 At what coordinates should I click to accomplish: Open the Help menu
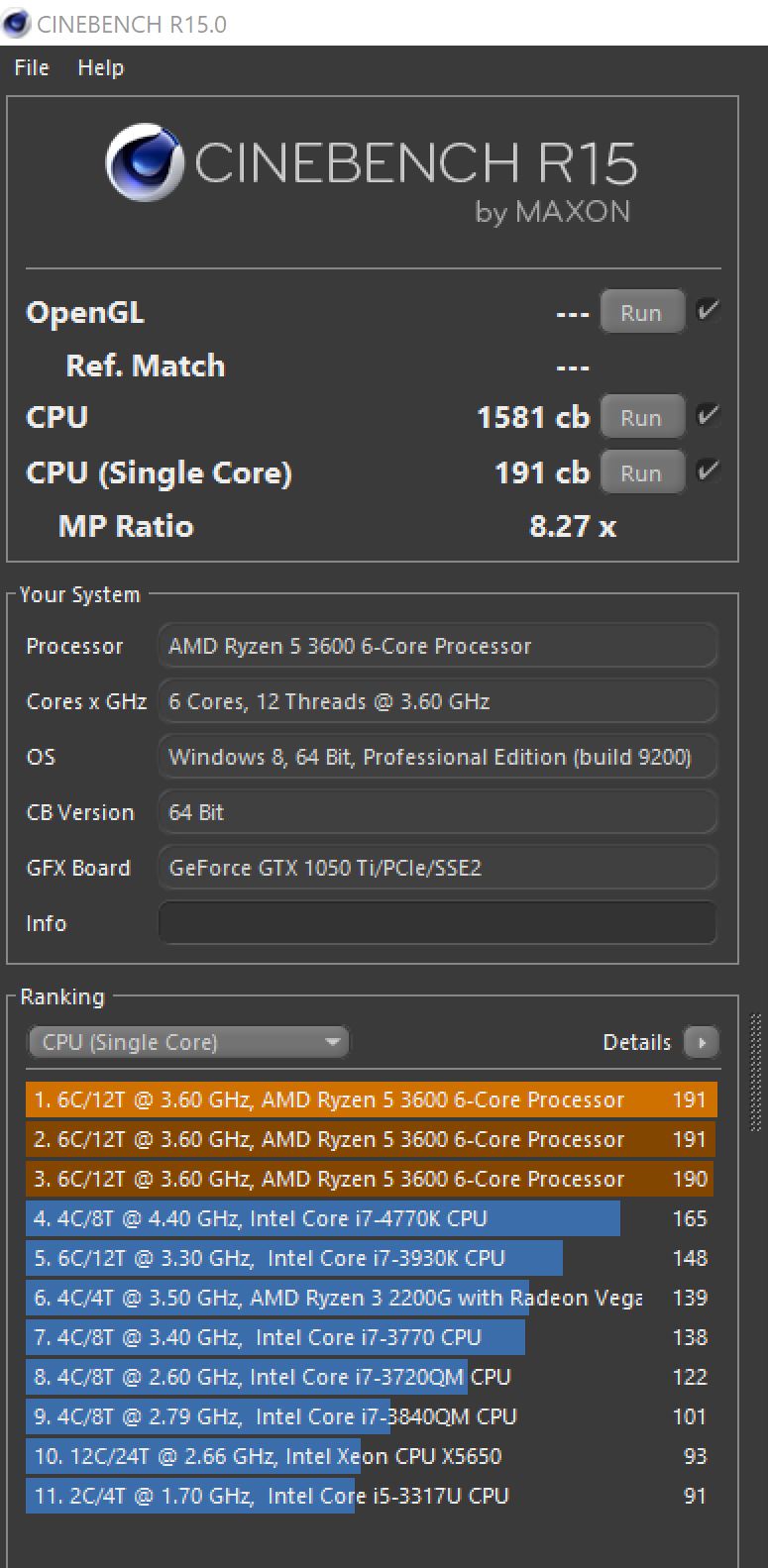100,67
